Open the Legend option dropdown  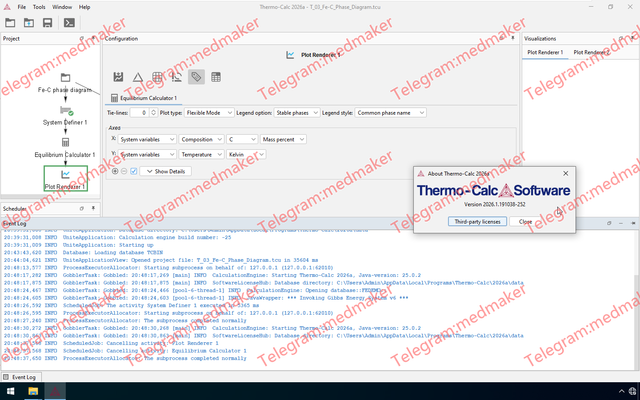[296, 113]
